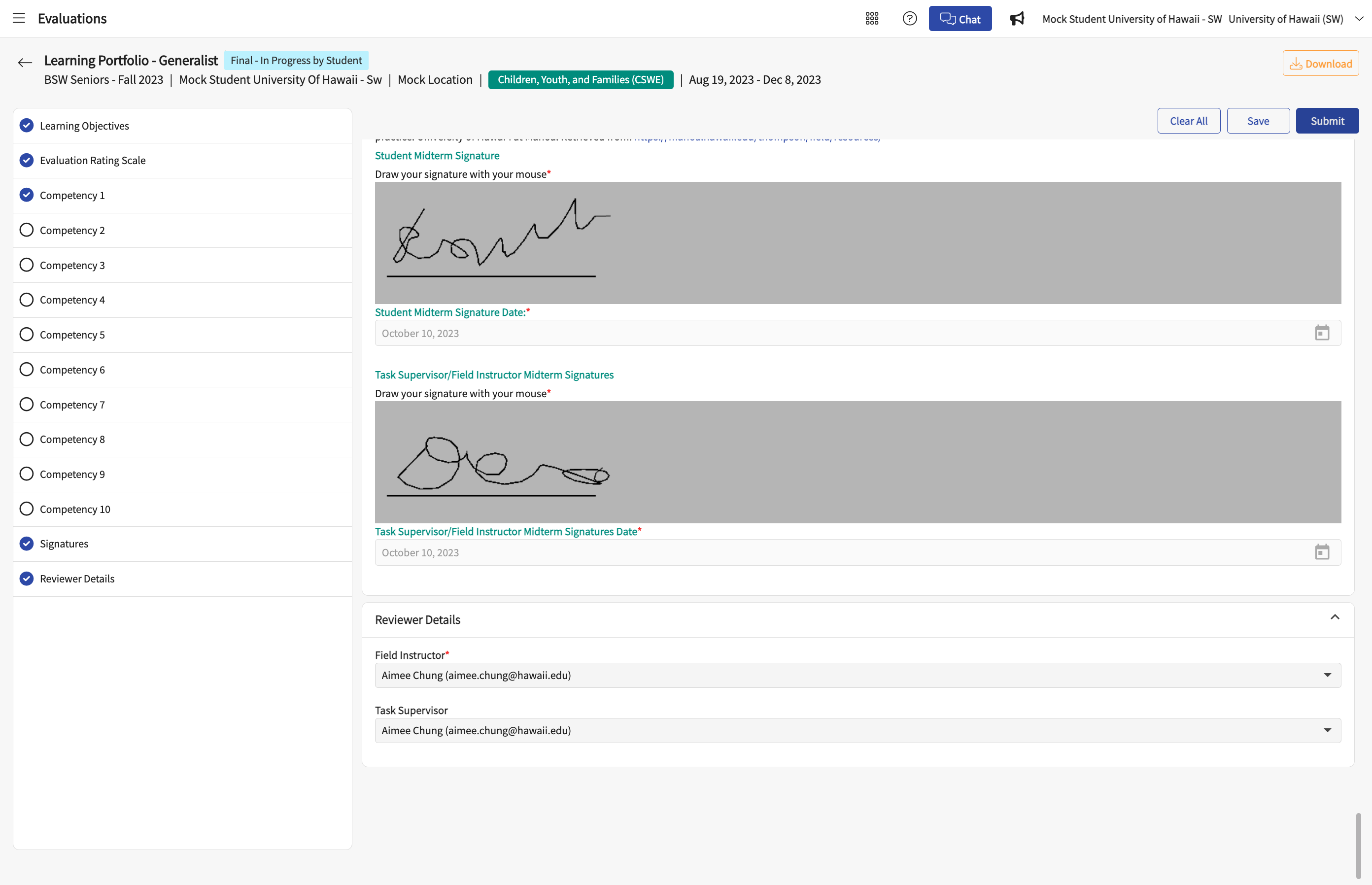Click the Clear All button
Screen dimensions: 1372x885
pyautogui.click(x=1189, y=121)
